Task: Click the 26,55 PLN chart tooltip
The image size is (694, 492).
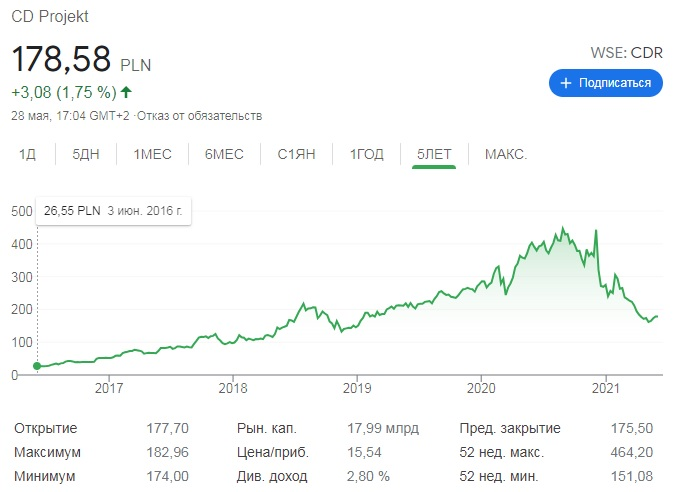Action: click(113, 211)
